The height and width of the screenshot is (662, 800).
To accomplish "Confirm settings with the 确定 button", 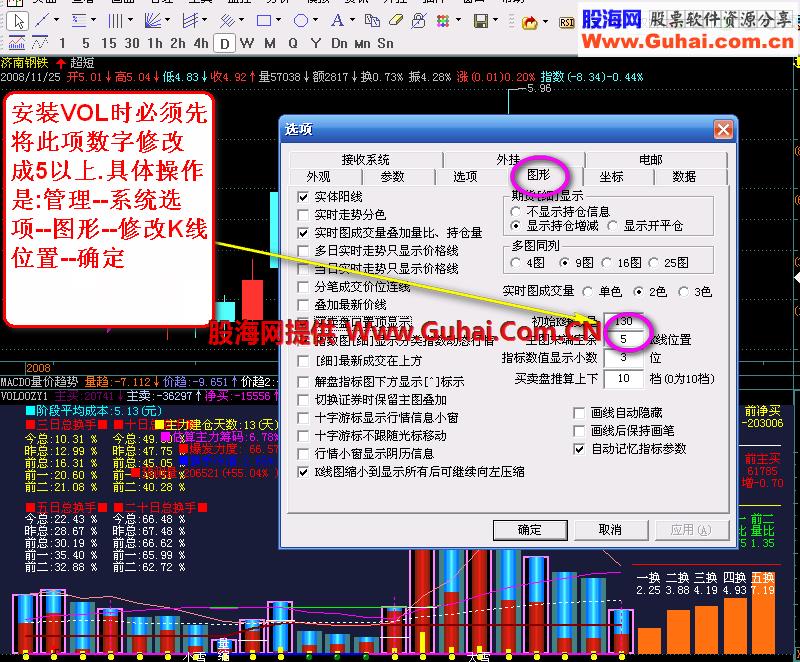I will point(530,530).
